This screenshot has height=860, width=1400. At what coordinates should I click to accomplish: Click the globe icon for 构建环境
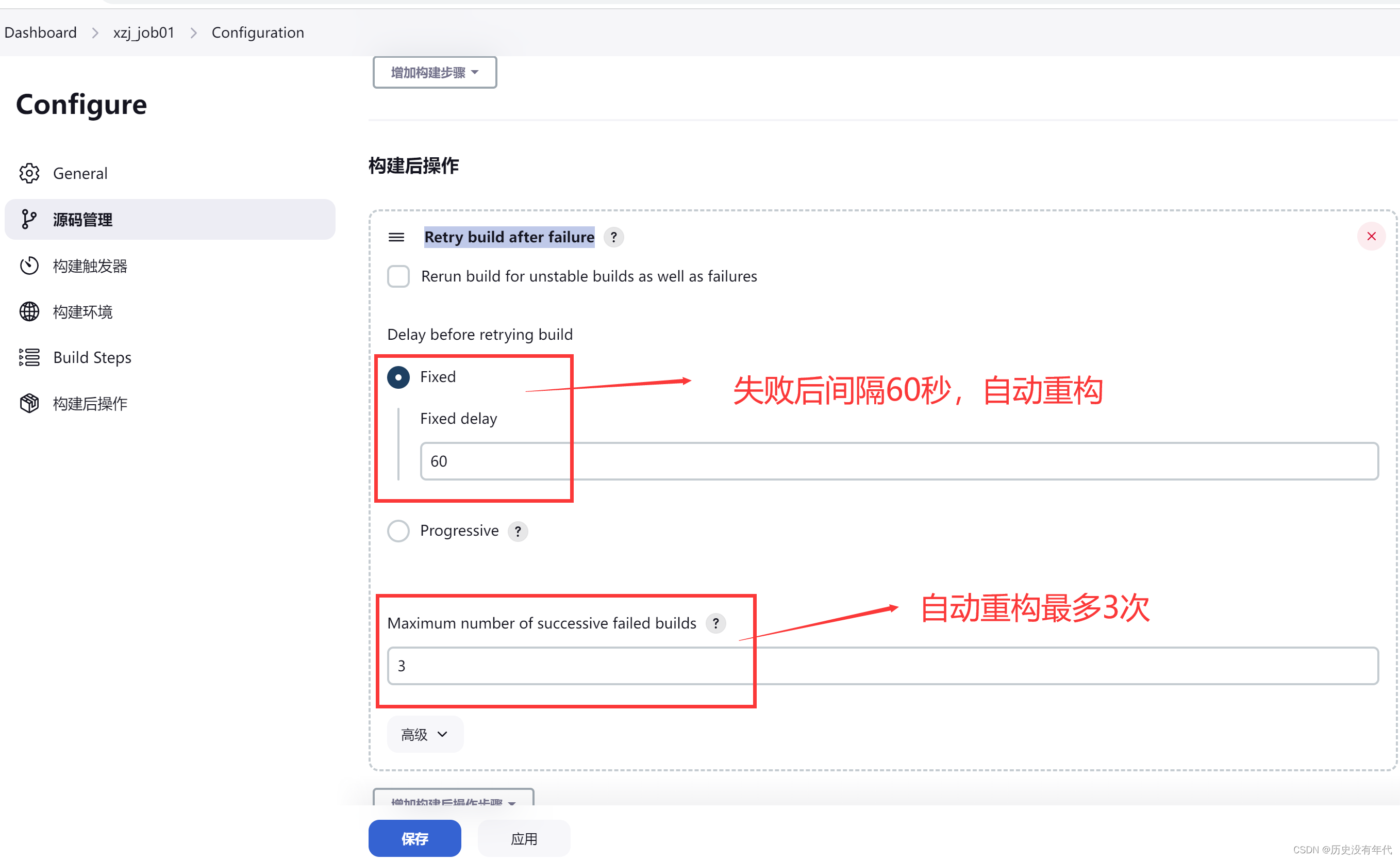[x=29, y=312]
